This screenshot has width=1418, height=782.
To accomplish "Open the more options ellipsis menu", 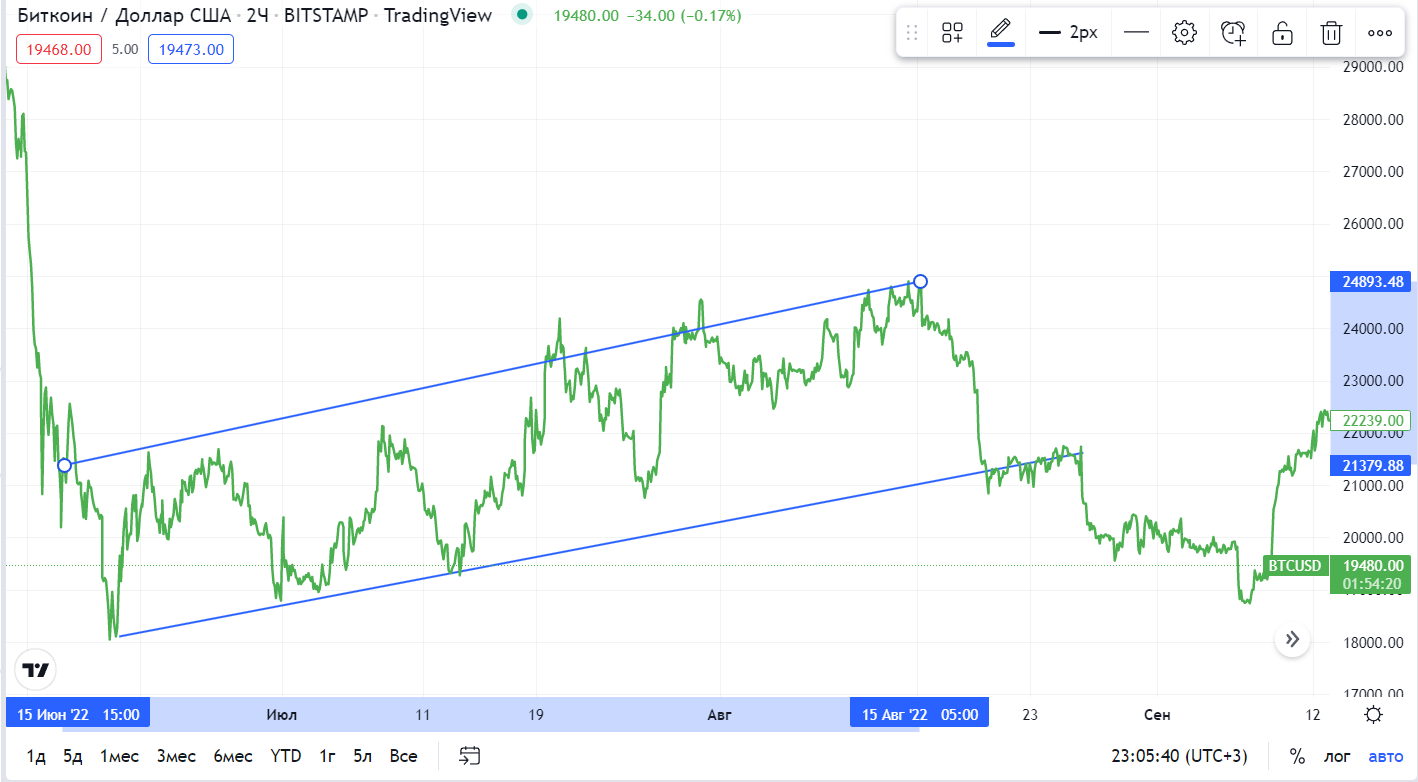I will [x=1380, y=33].
